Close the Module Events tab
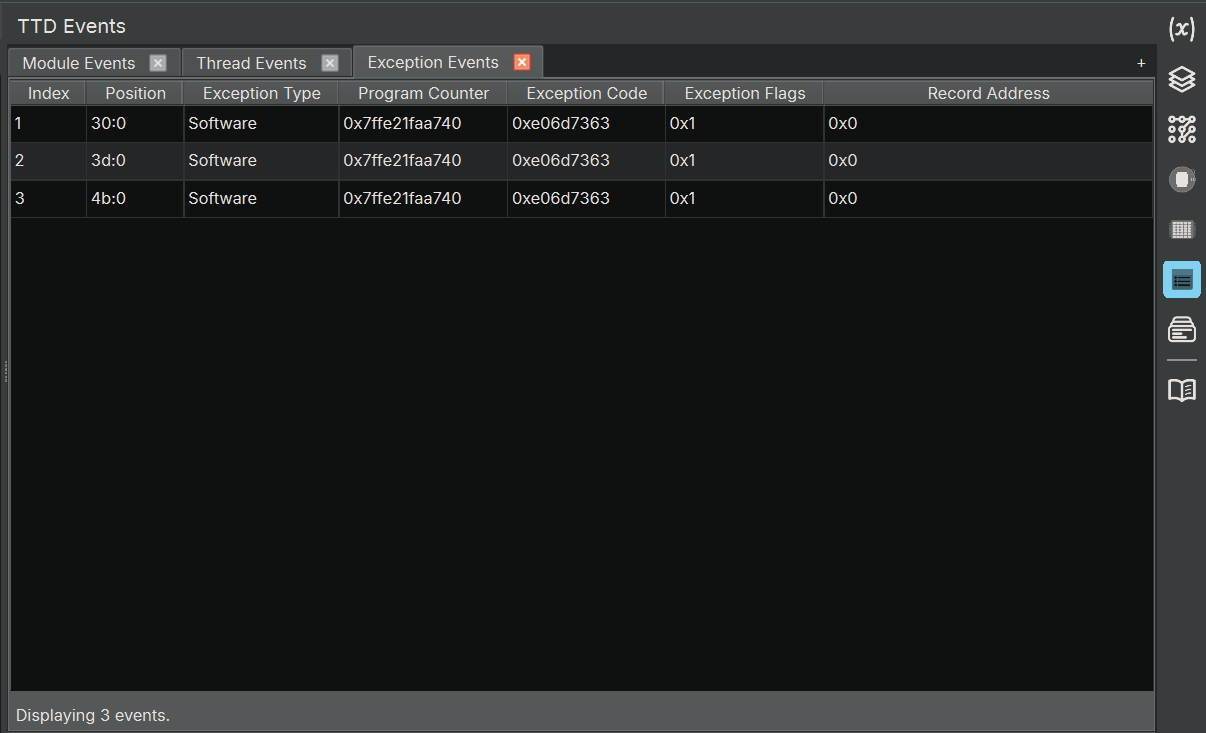 [158, 63]
